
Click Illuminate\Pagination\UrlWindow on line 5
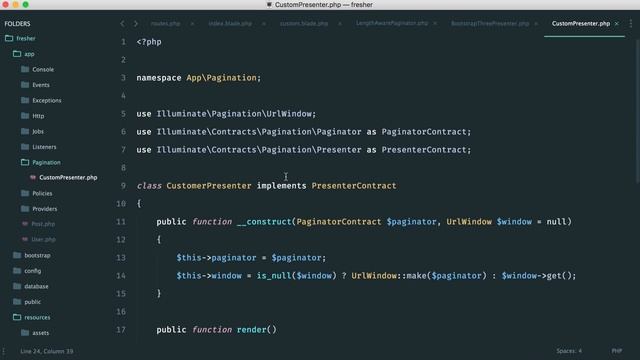(x=234, y=113)
